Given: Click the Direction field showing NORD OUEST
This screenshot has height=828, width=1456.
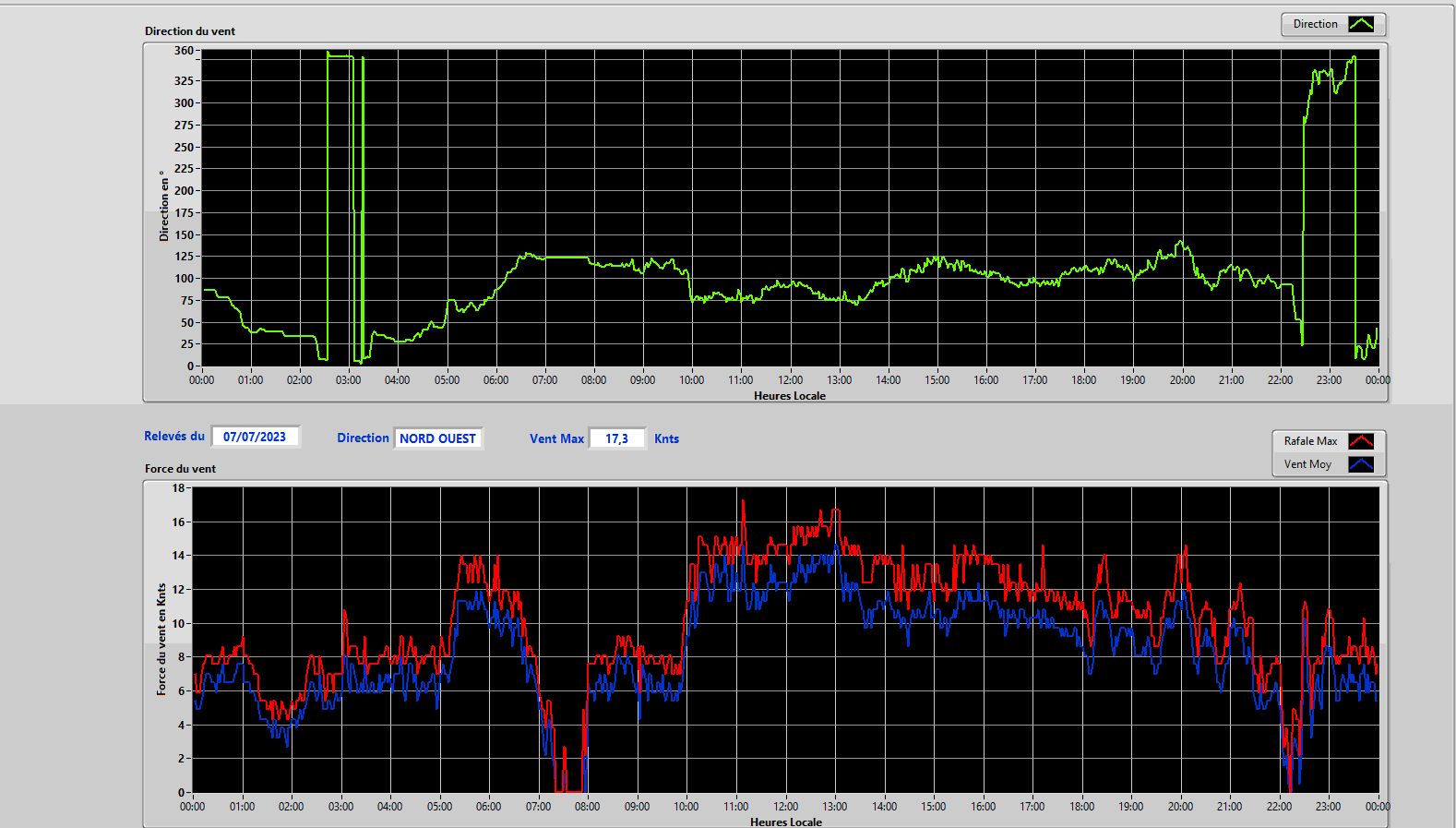Looking at the screenshot, I should [437, 438].
